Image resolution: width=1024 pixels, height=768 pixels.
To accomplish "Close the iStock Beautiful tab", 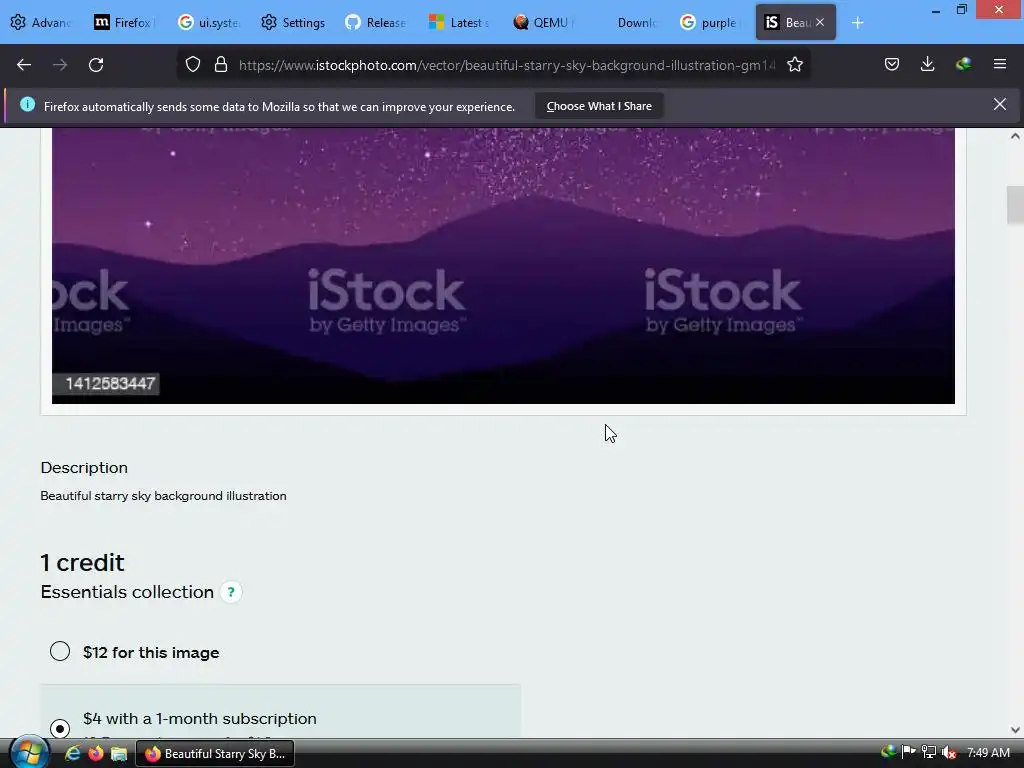I will [x=820, y=22].
